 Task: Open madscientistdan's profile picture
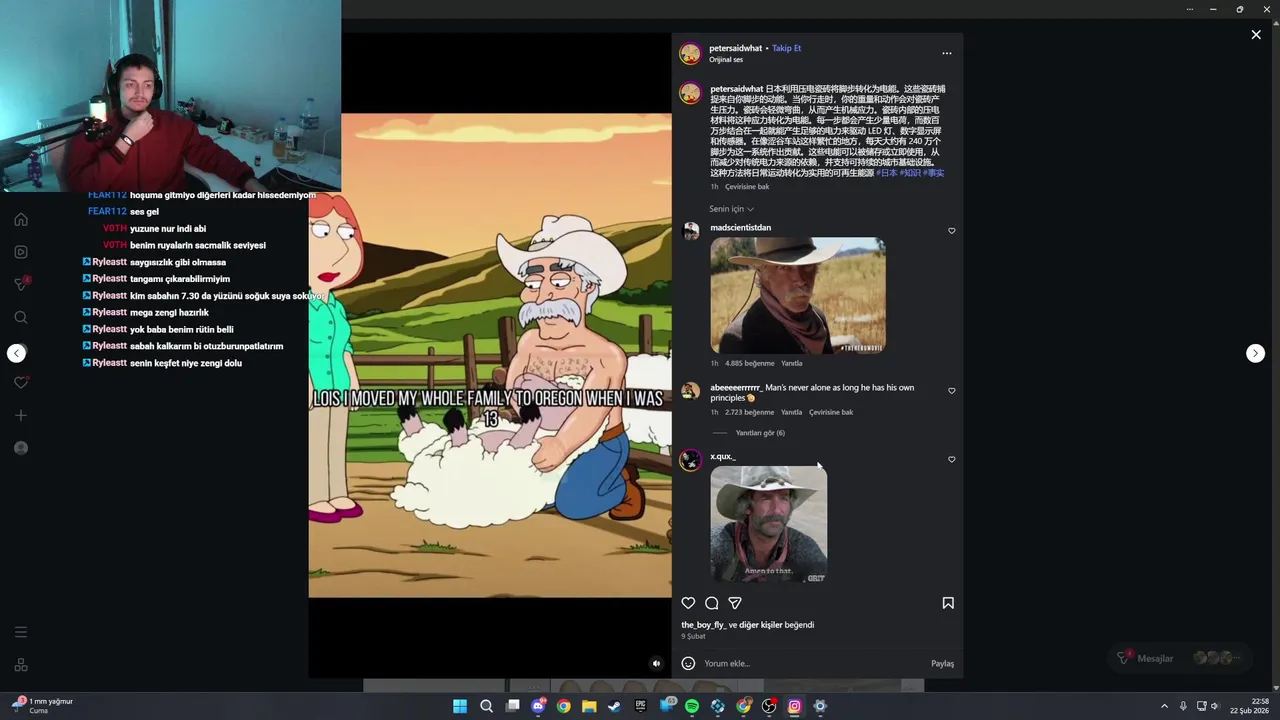pyautogui.click(x=690, y=231)
